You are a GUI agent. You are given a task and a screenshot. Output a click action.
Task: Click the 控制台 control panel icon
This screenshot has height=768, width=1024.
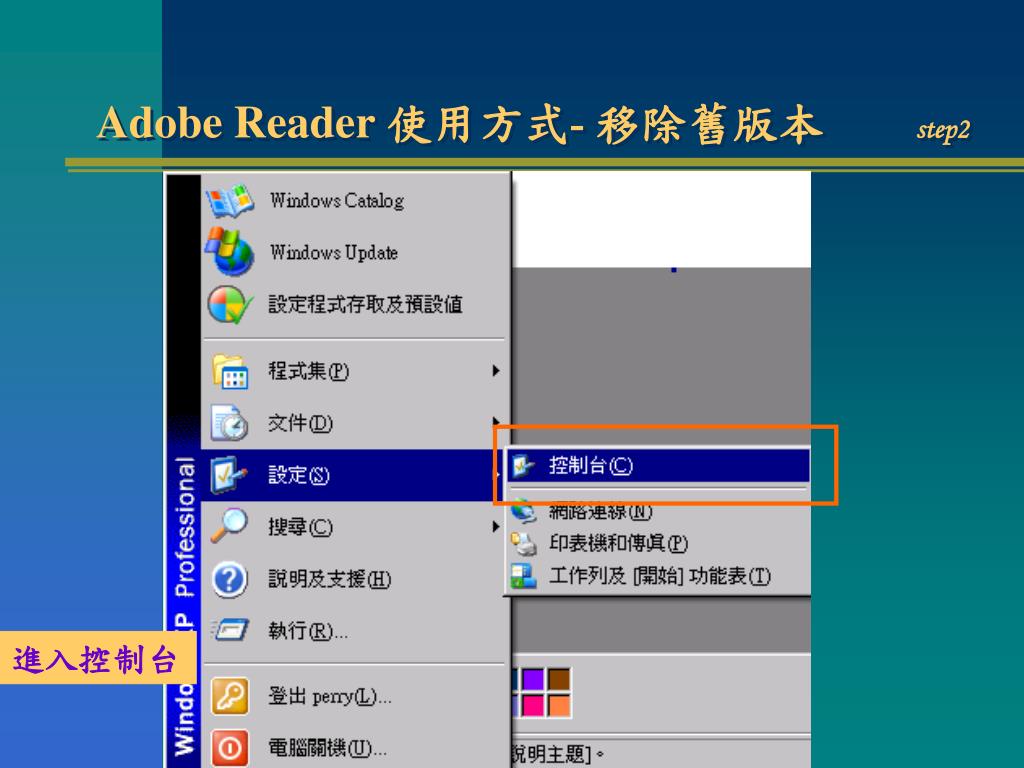(524, 466)
